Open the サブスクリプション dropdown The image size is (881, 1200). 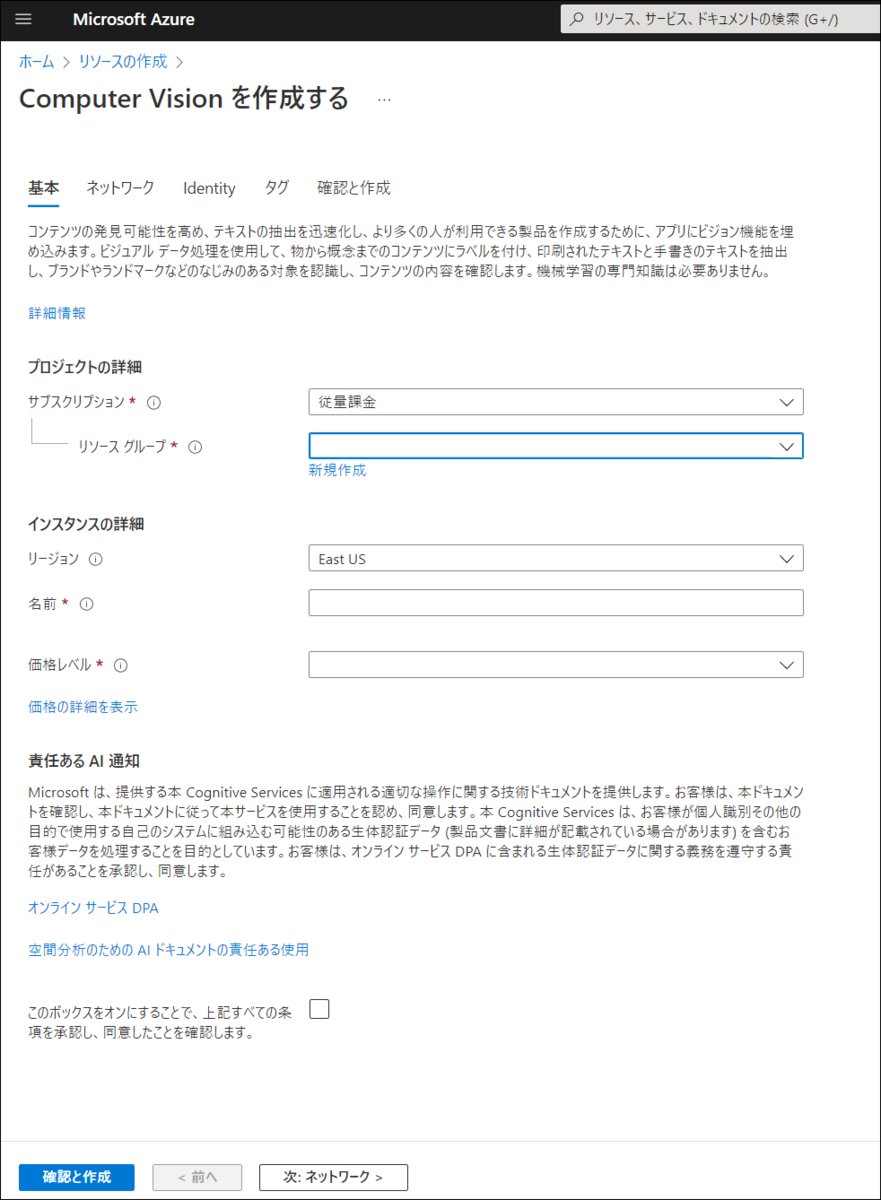tap(556, 402)
